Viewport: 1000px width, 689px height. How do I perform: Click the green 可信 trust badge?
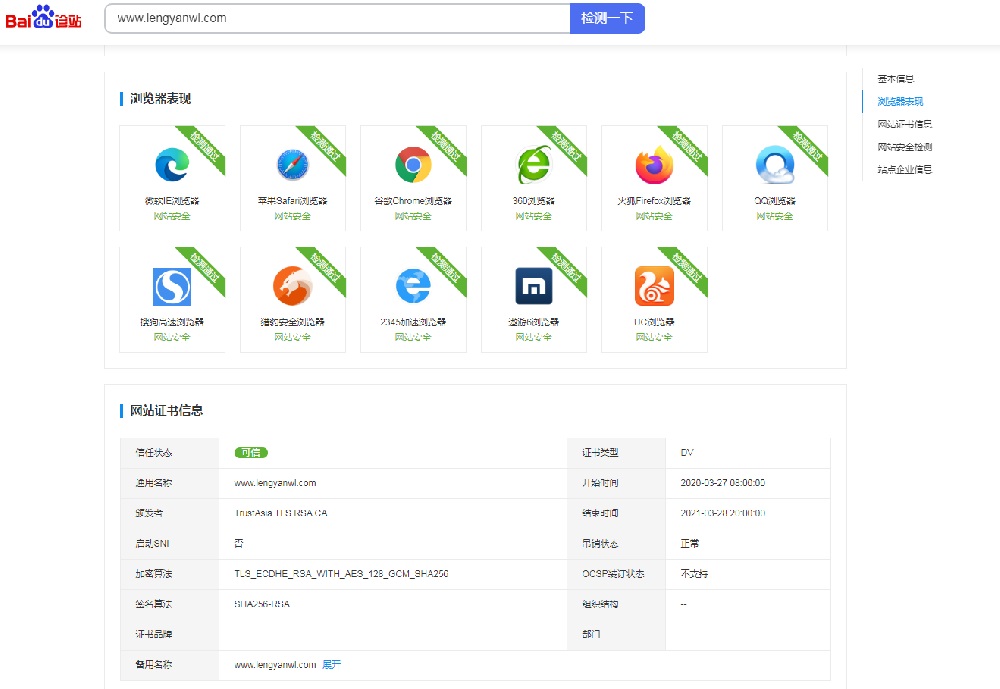[251, 452]
